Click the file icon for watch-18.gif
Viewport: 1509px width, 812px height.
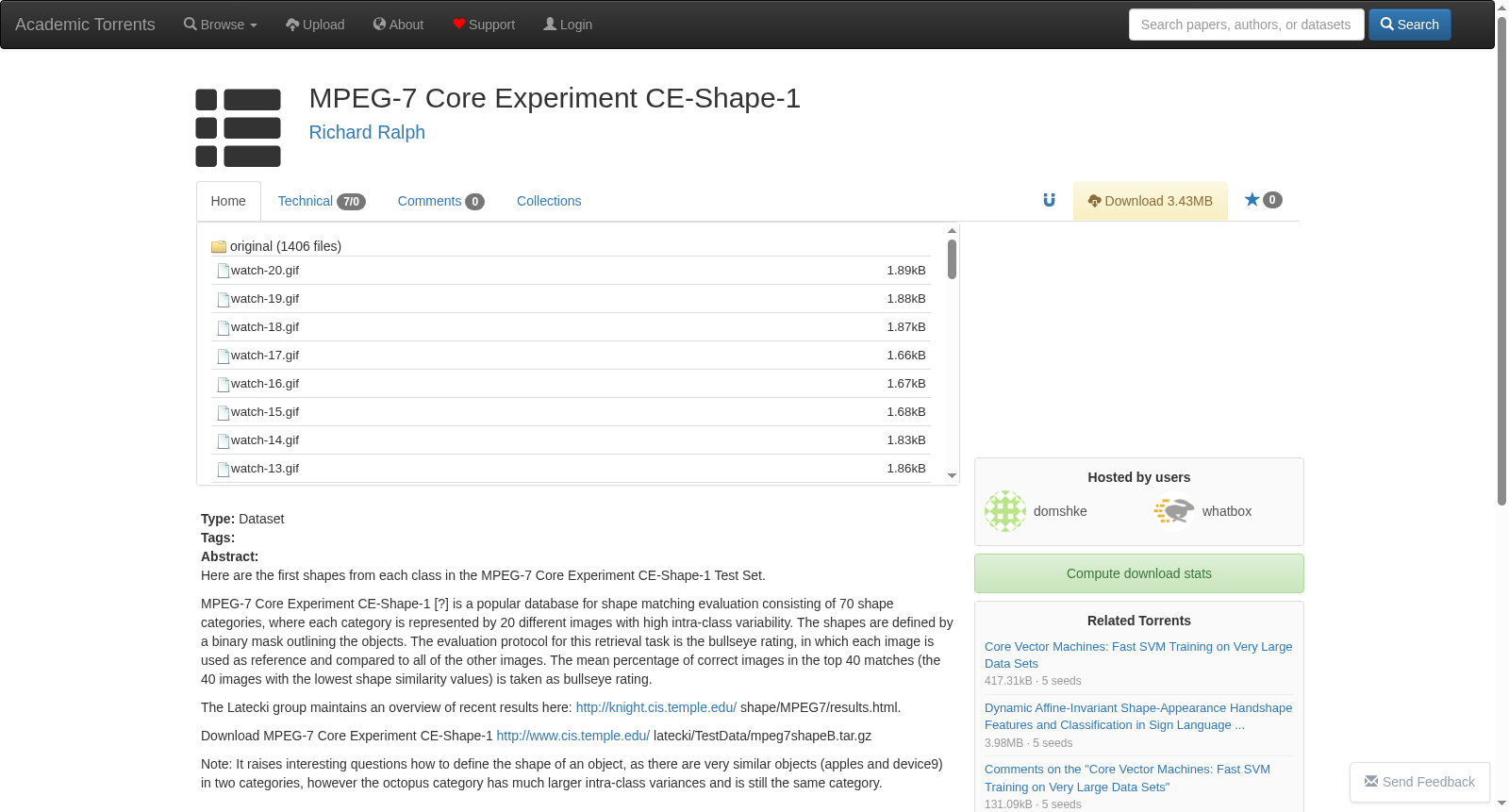tap(224, 327)
